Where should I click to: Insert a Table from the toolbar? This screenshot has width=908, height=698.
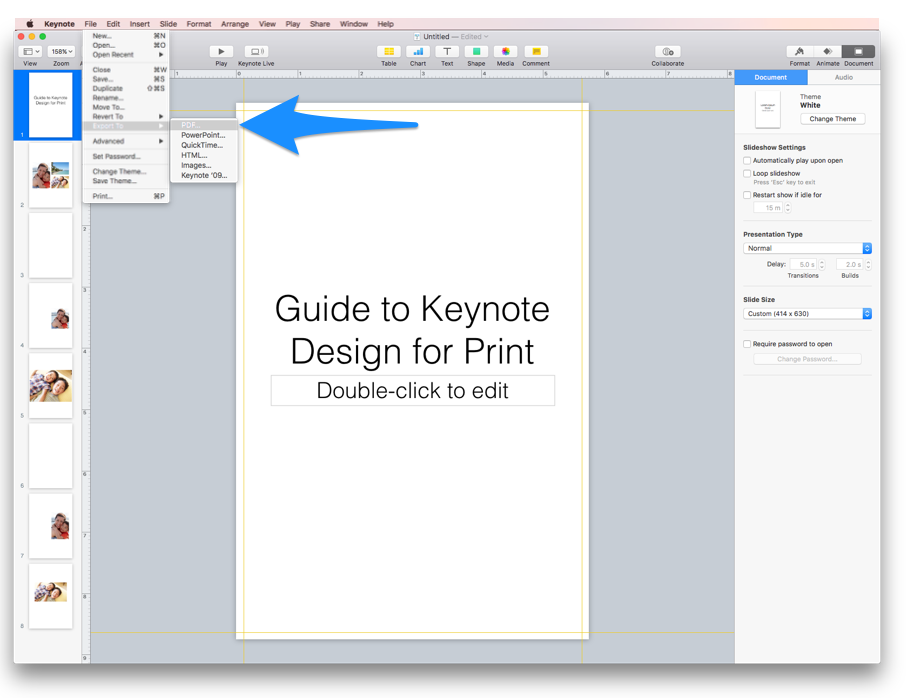coord(389,52)
